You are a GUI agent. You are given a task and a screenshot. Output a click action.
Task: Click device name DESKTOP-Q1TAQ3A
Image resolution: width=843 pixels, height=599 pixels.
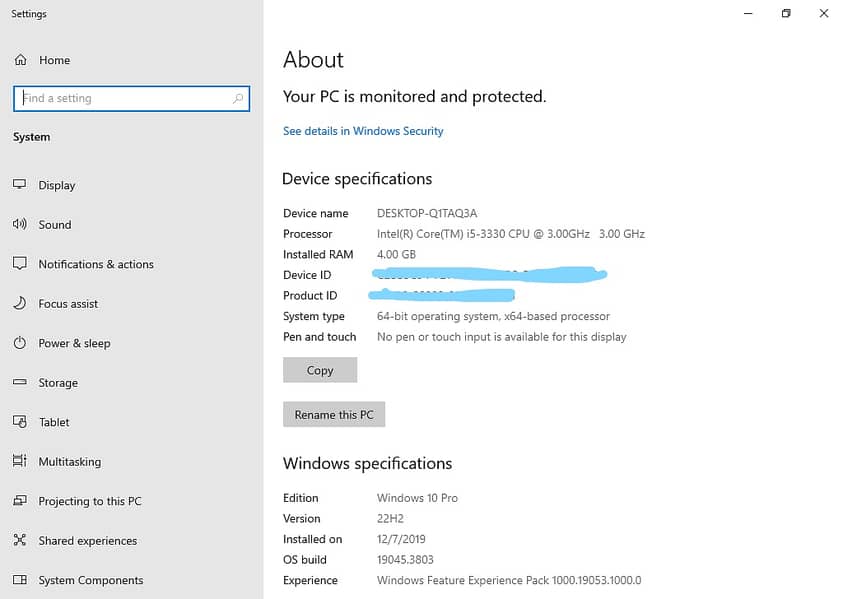(x=427, y=213)
